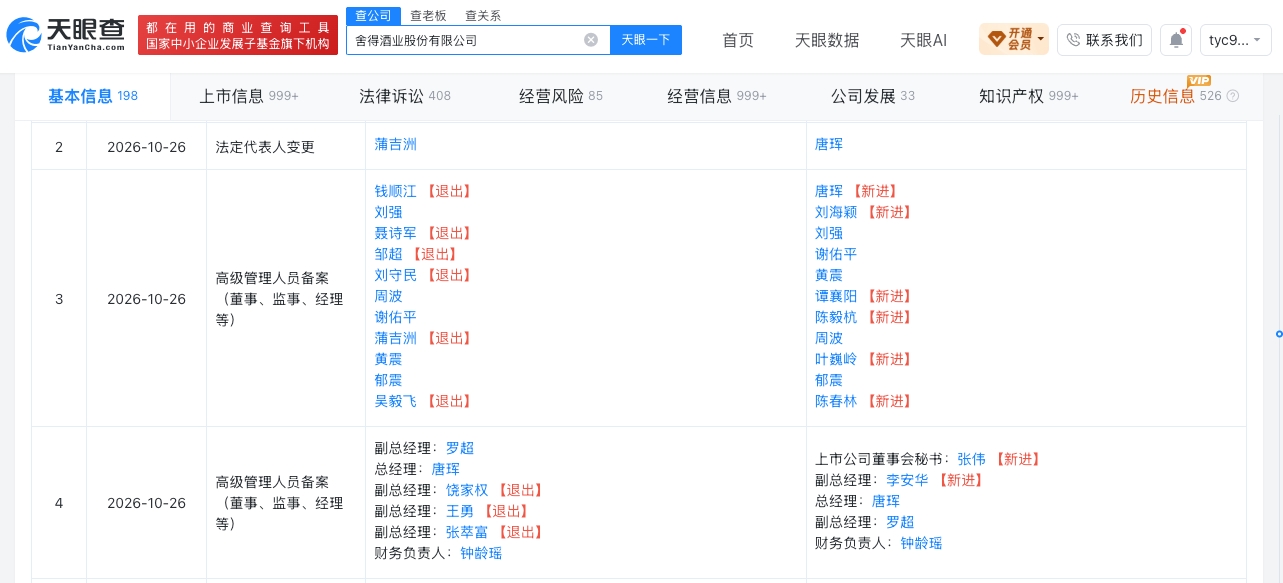Click the Tianyancha logo
The height and width of the screenshot is (583, 1283).
point(66,37)
